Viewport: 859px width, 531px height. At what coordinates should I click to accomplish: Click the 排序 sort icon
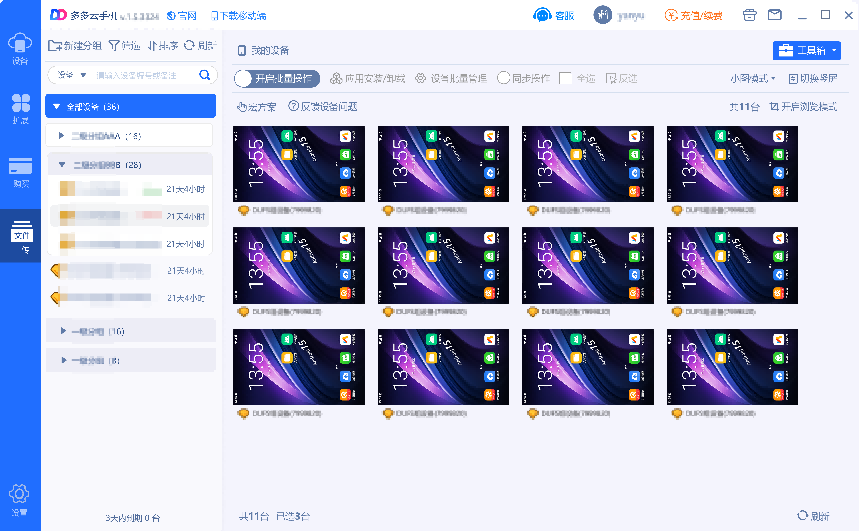click(153, 45)
